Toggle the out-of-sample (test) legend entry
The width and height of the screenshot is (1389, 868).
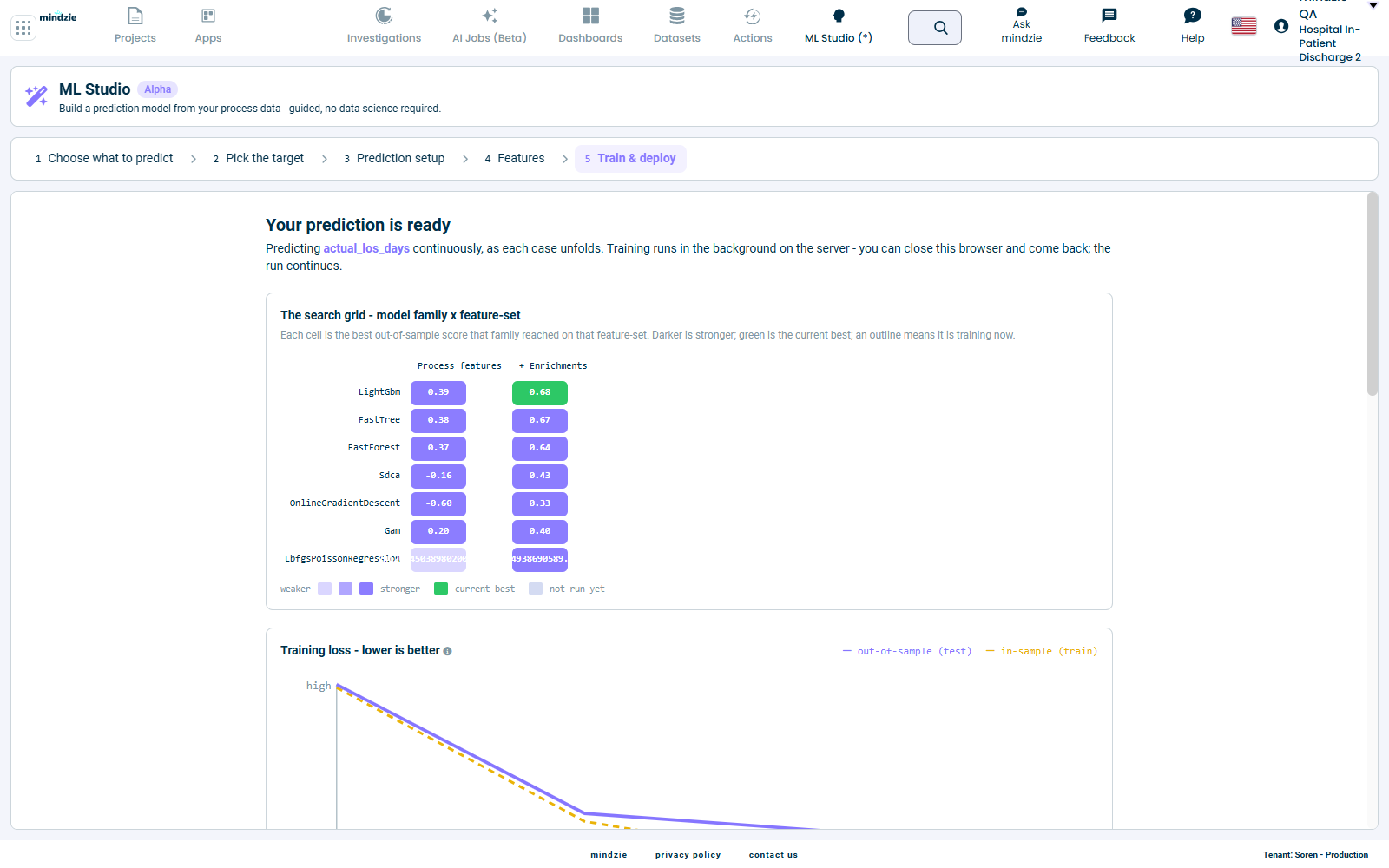(907, 651)
